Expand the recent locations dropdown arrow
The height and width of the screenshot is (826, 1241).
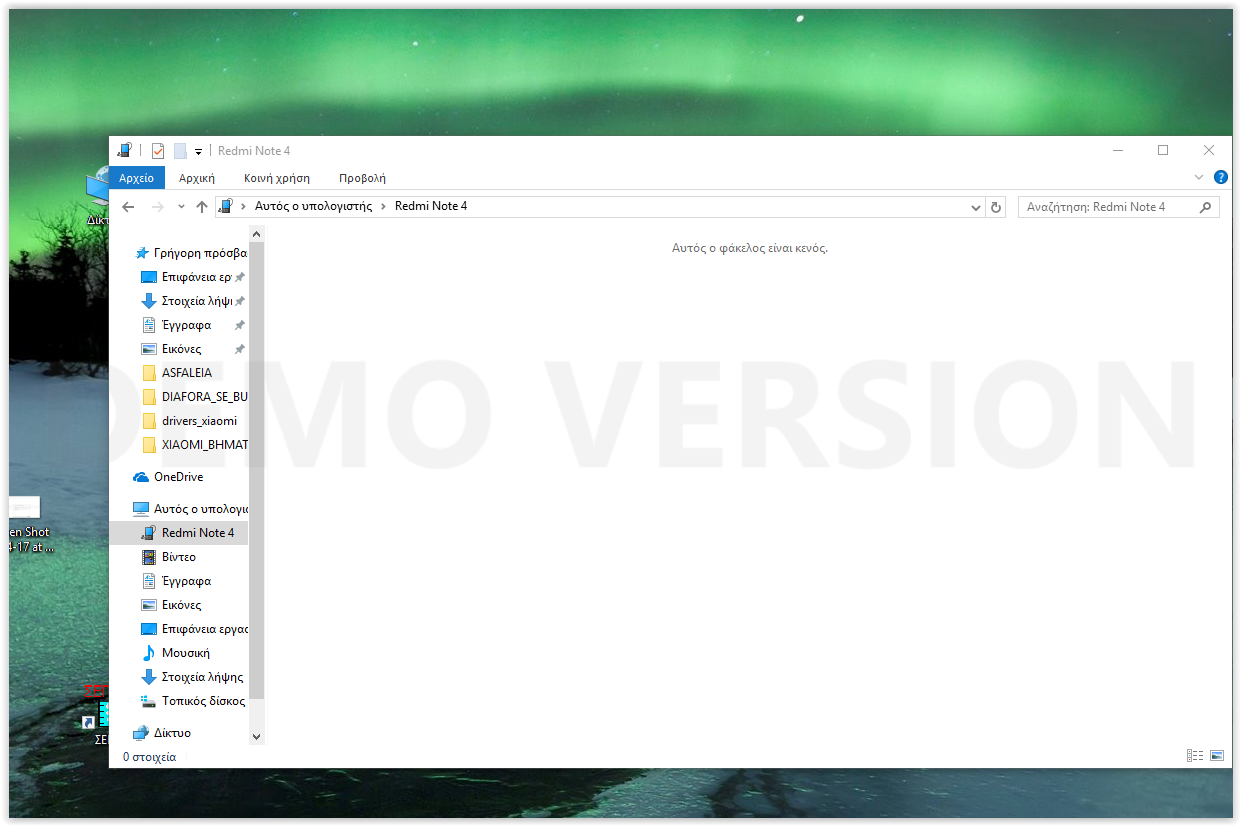tap(181, 207)
